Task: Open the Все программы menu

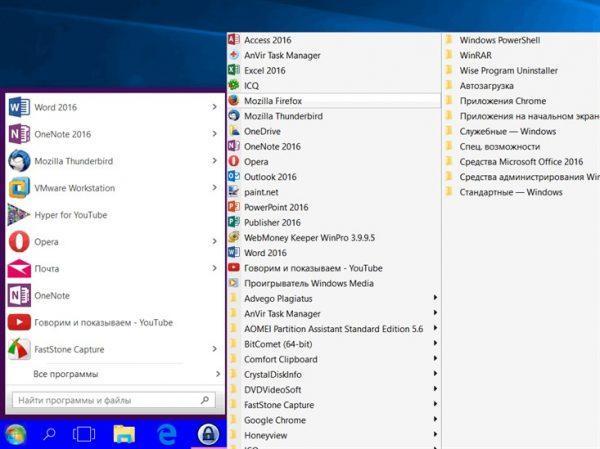Action: point(115,374)
